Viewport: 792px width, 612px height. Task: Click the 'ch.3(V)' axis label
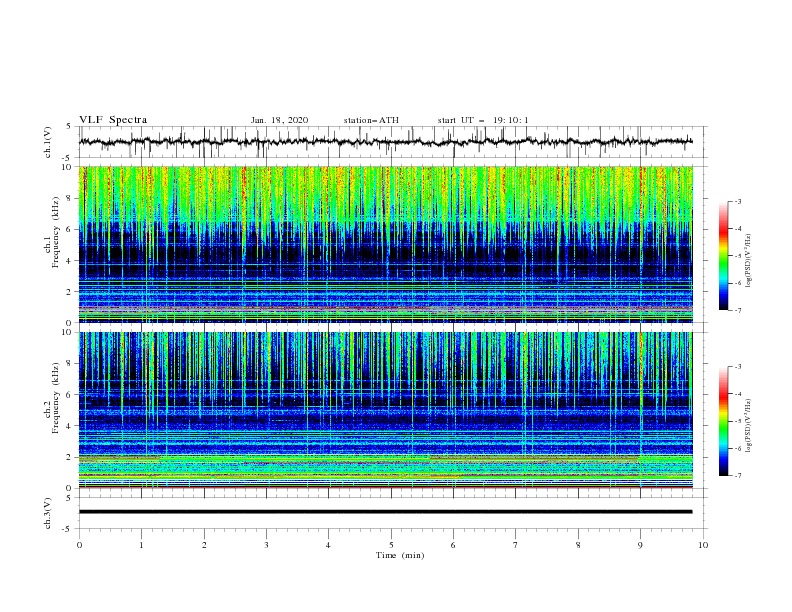pyautogui.click(x=48, y=513)
